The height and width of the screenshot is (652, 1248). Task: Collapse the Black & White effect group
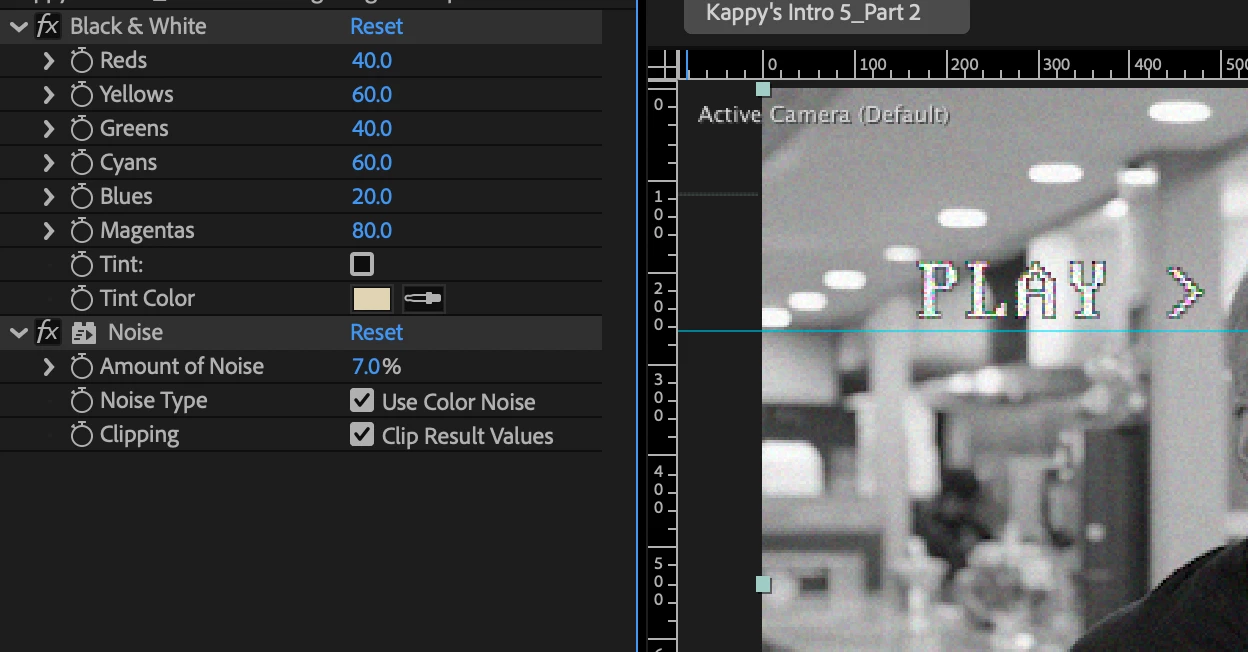[18, 27]
